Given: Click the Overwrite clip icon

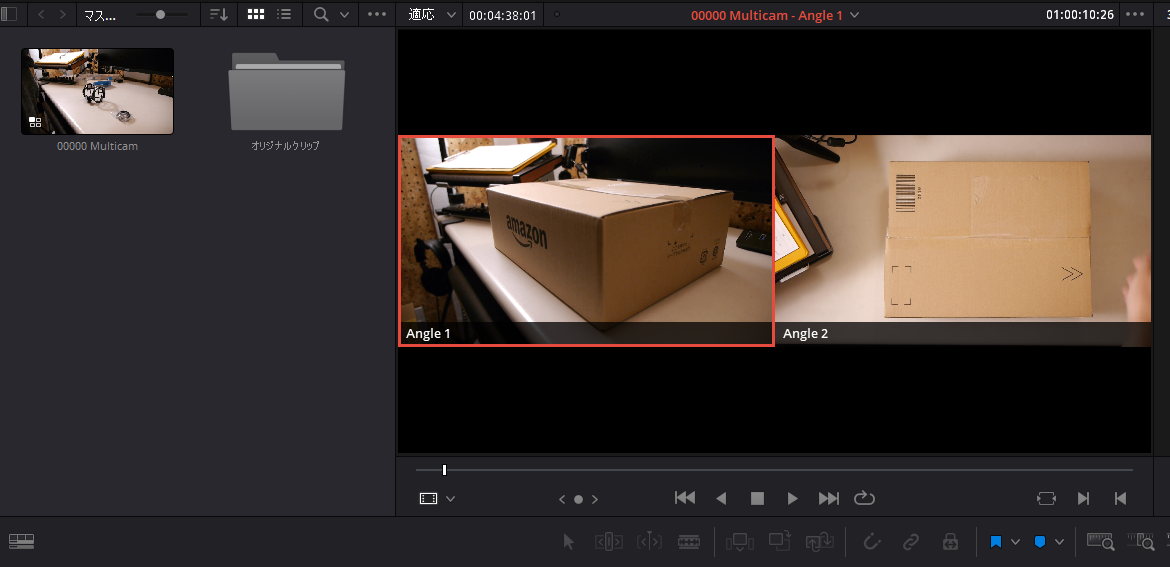Looking at the screenshot, I should tap(780, 542).
